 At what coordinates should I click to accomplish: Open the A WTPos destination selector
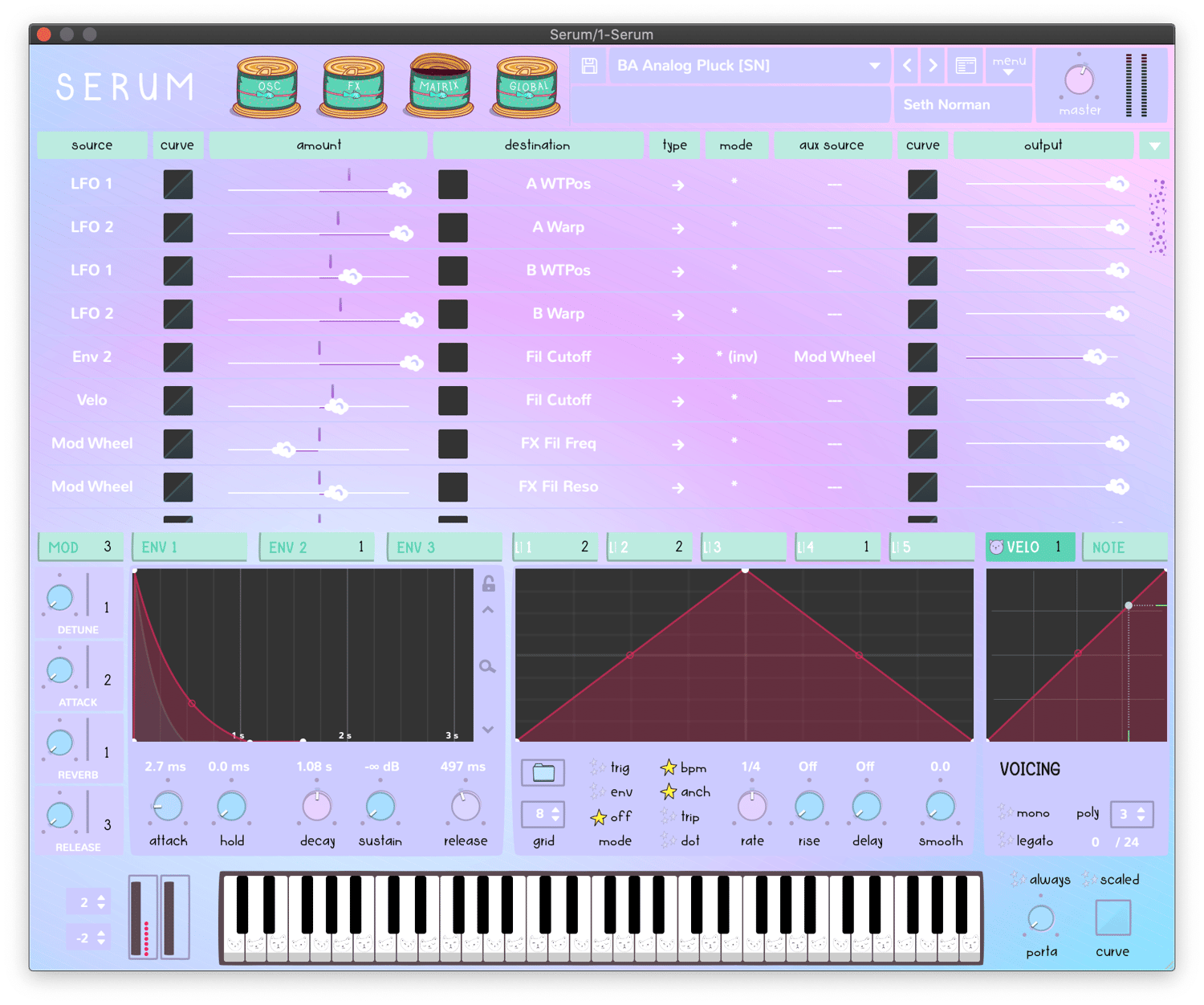click(559, 184)
